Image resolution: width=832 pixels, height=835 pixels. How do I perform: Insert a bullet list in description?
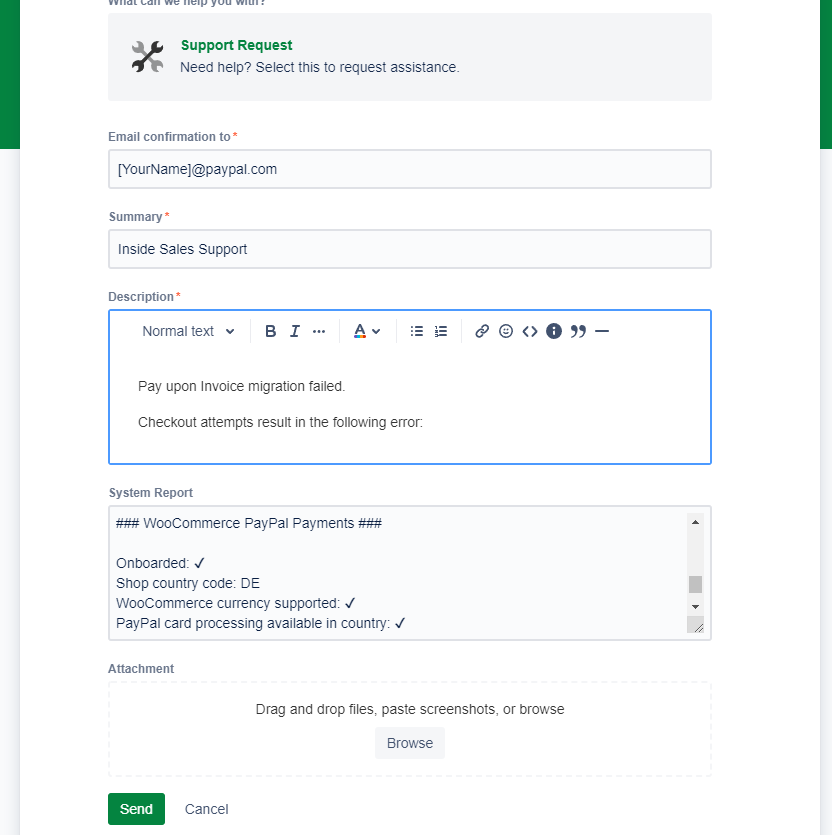[x=417, y=331]
